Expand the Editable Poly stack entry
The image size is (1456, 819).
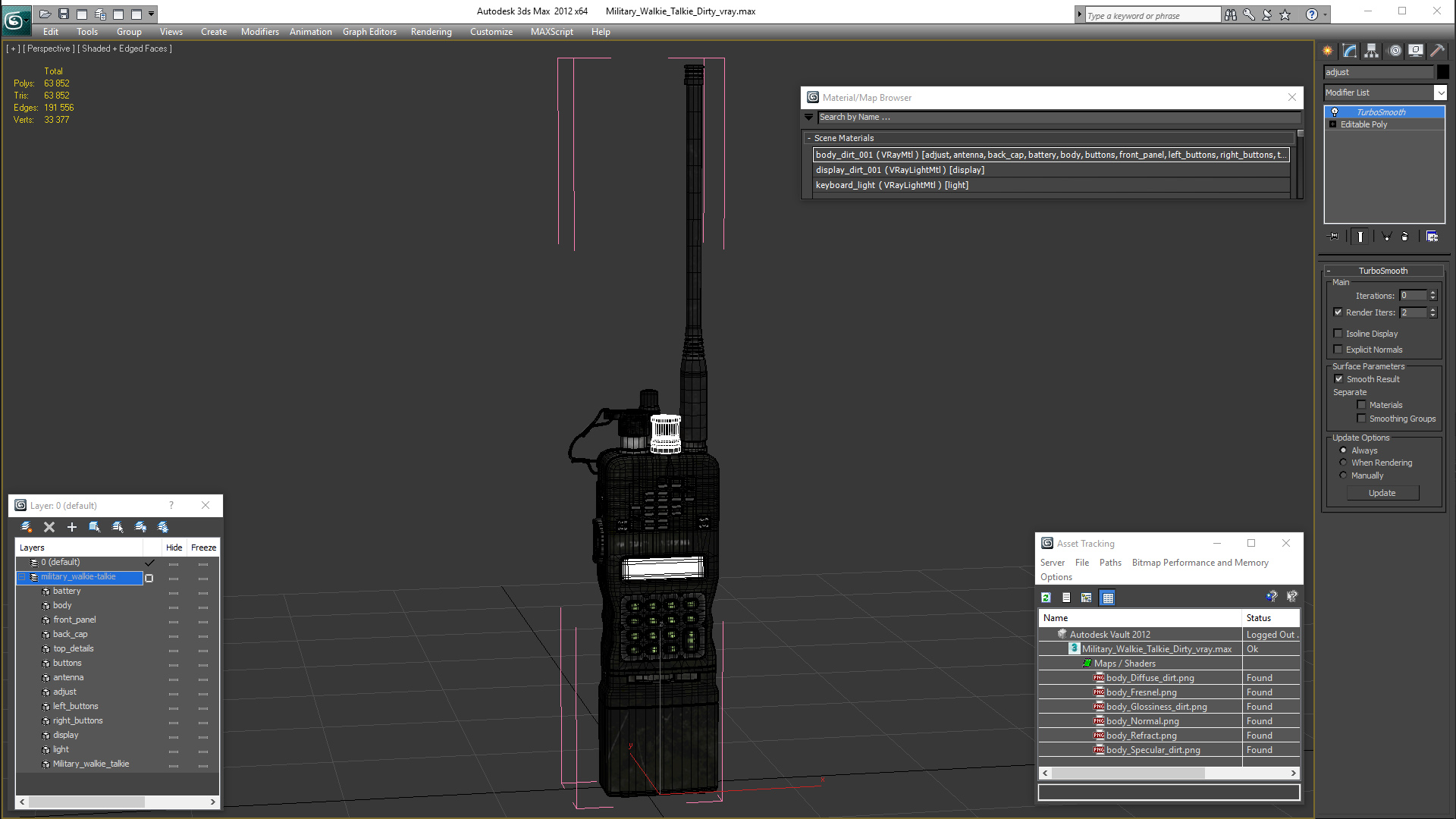tap(1332, 124)
